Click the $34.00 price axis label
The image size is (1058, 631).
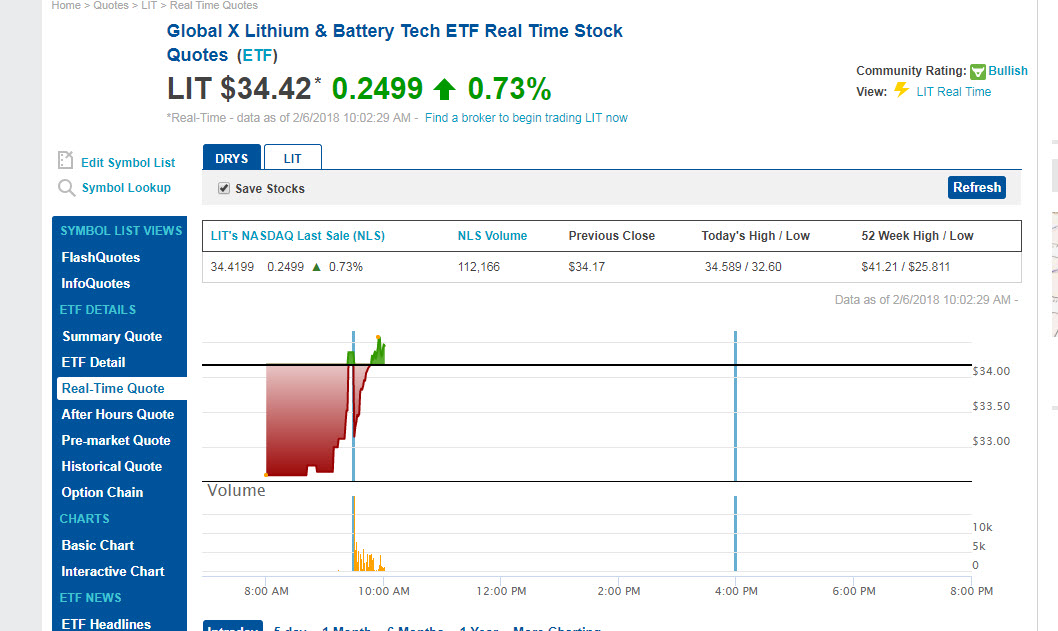[991, 371]
